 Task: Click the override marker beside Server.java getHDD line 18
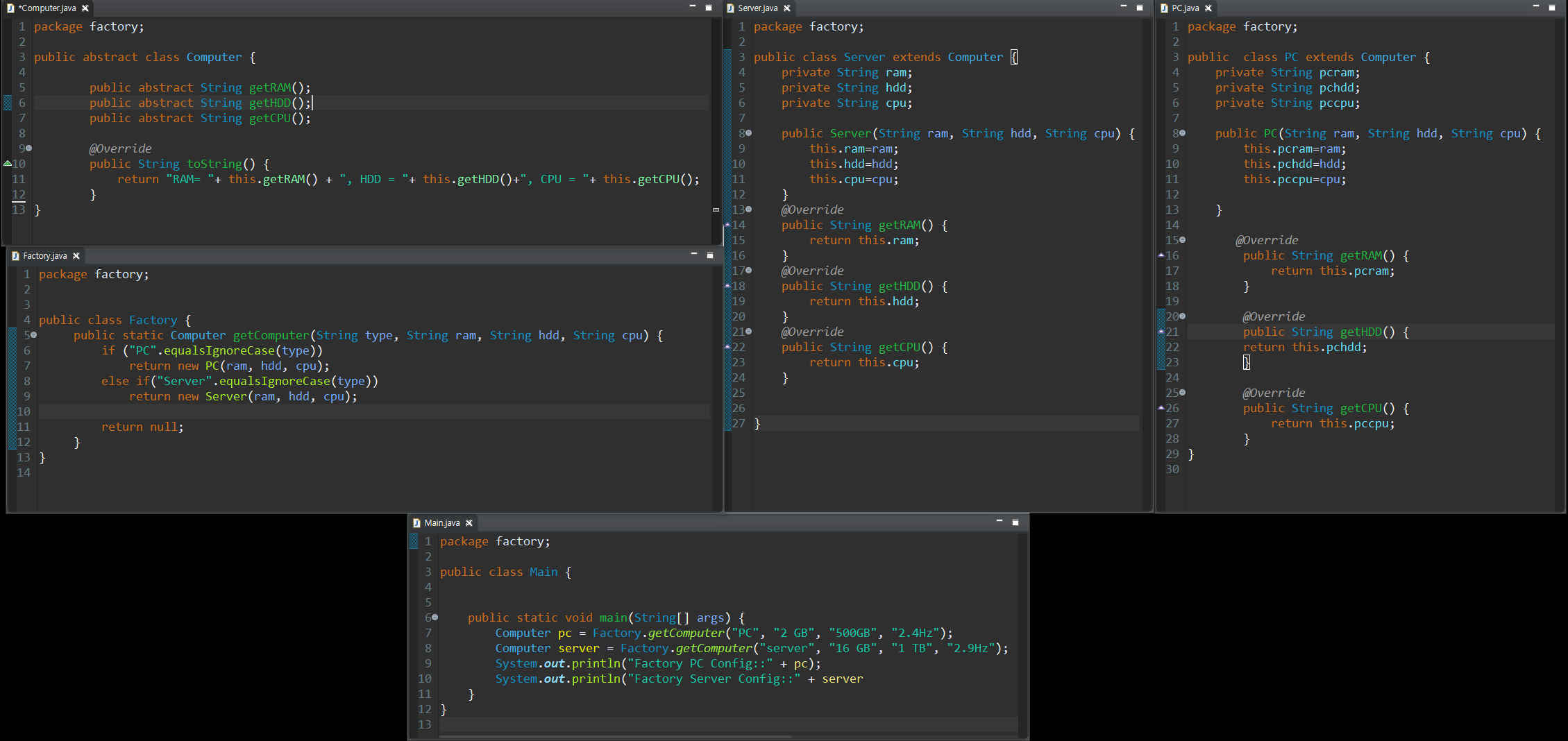(727, 286)
